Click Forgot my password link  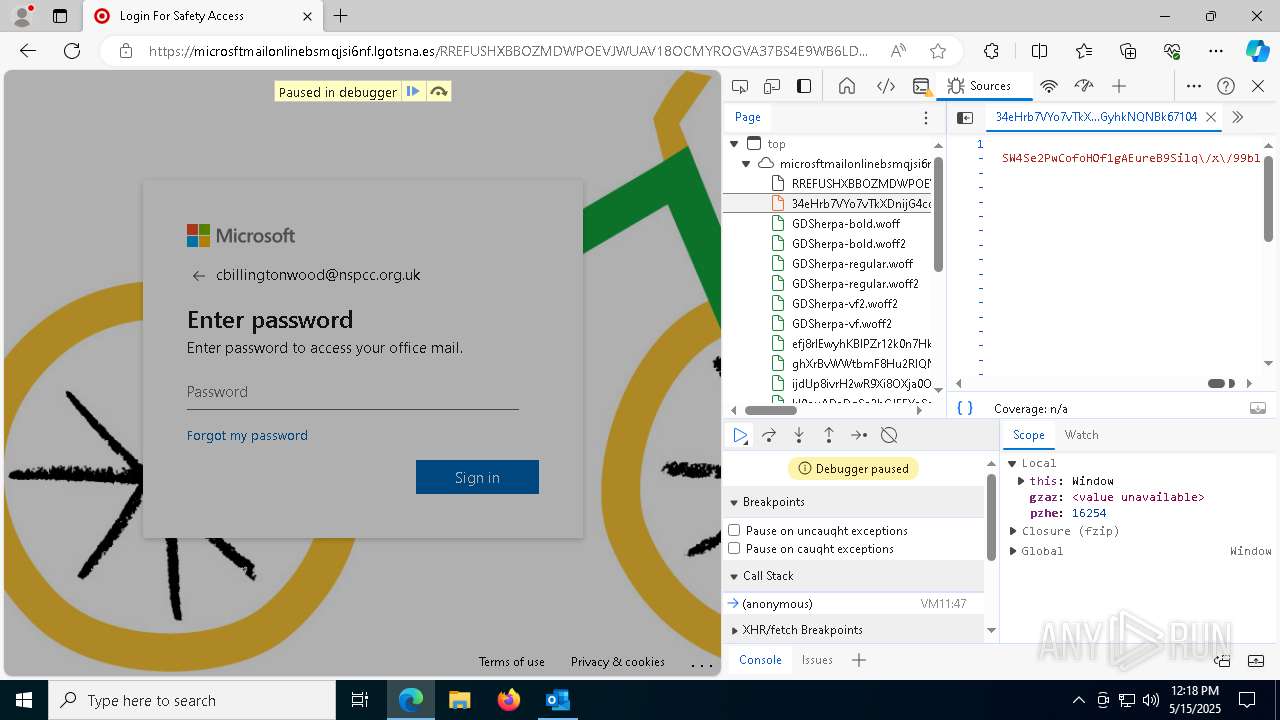247,435
